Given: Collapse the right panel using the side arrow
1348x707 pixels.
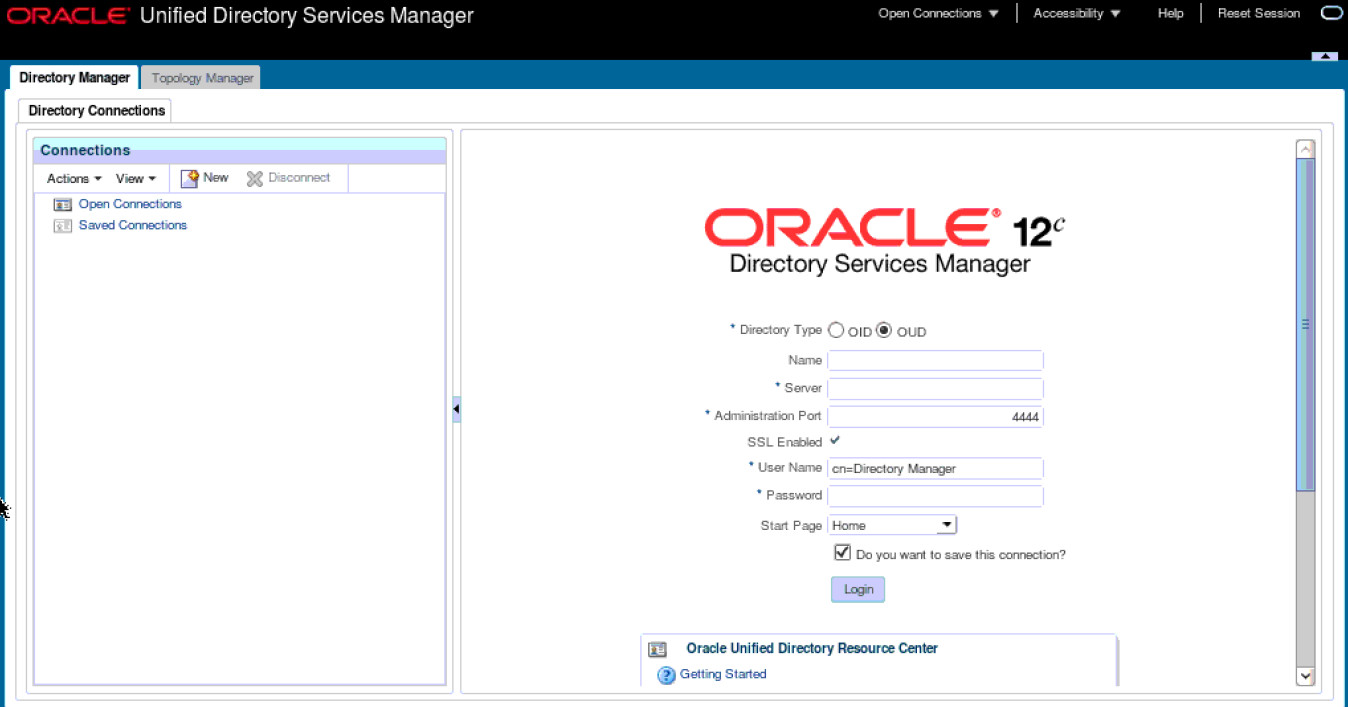Looking at the screenshot, I should click(456, 408).
